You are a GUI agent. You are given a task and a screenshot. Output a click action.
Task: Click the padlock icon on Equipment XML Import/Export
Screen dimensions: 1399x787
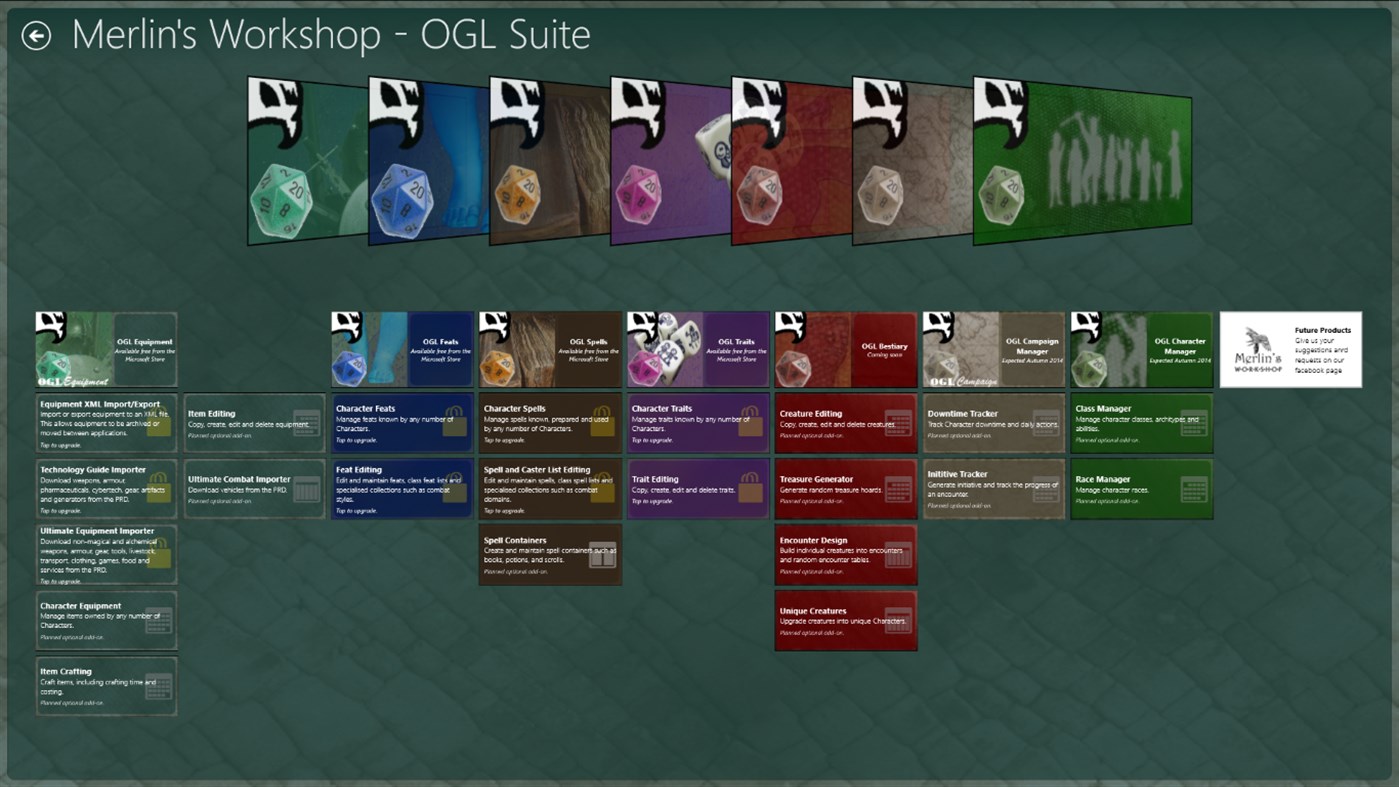coord(159,424)
